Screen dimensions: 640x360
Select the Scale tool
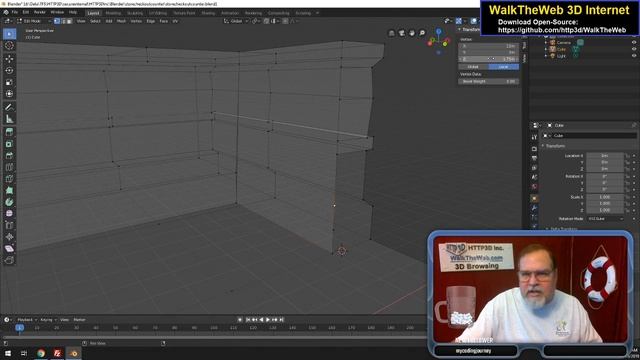point(9,82)
